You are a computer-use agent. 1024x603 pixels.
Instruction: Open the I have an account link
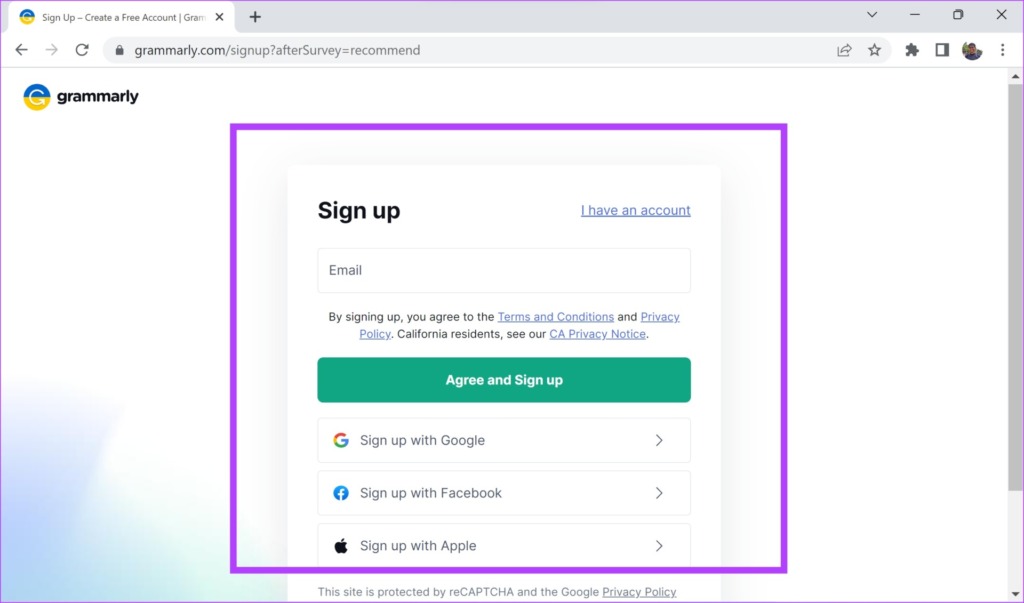[x=635, y=210]
